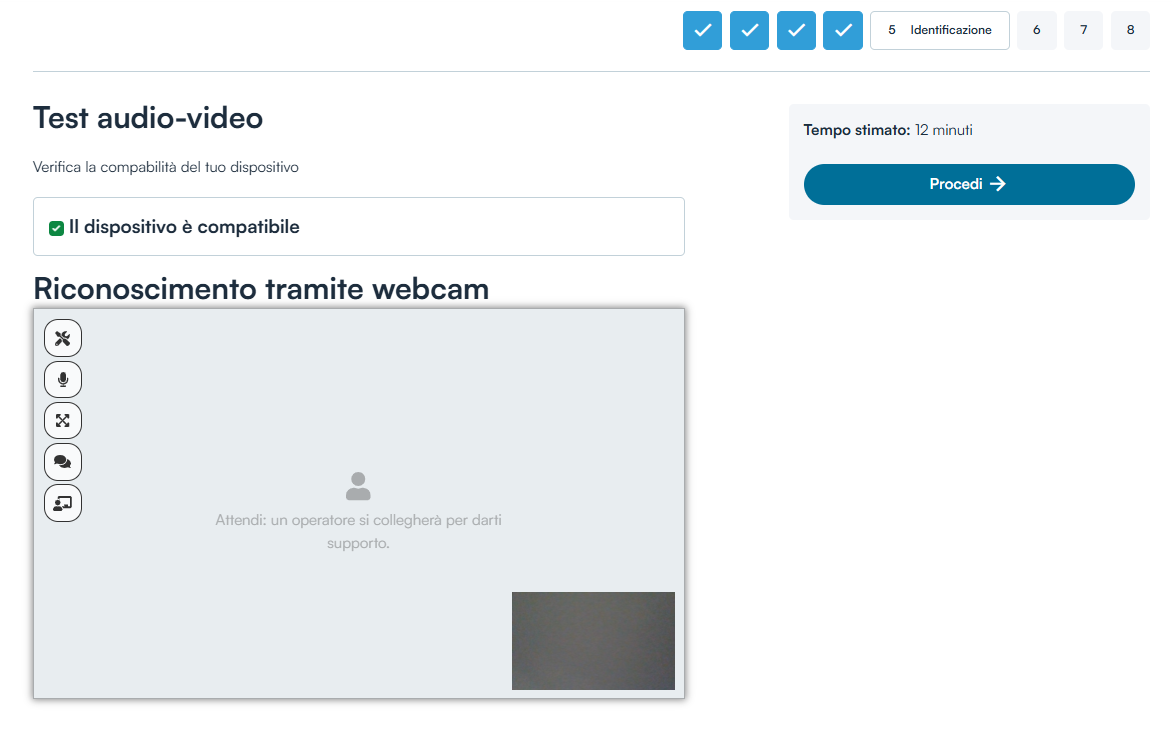
Task: Click the screen share presenter icon
Action: (63, 503)
